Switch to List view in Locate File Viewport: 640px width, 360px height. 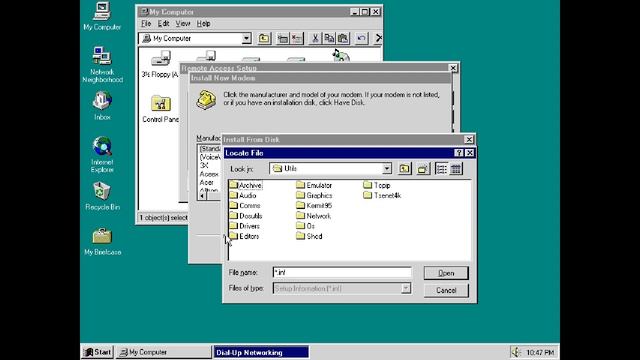[441, 169]
